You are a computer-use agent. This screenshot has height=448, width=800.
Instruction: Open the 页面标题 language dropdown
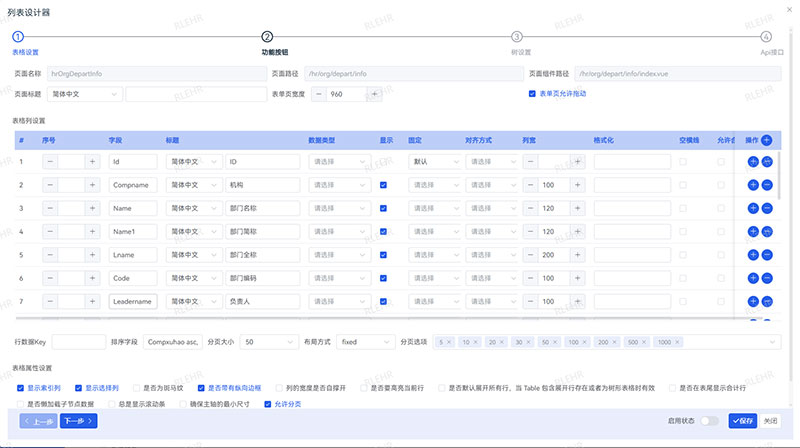click(x=85, y=94)
